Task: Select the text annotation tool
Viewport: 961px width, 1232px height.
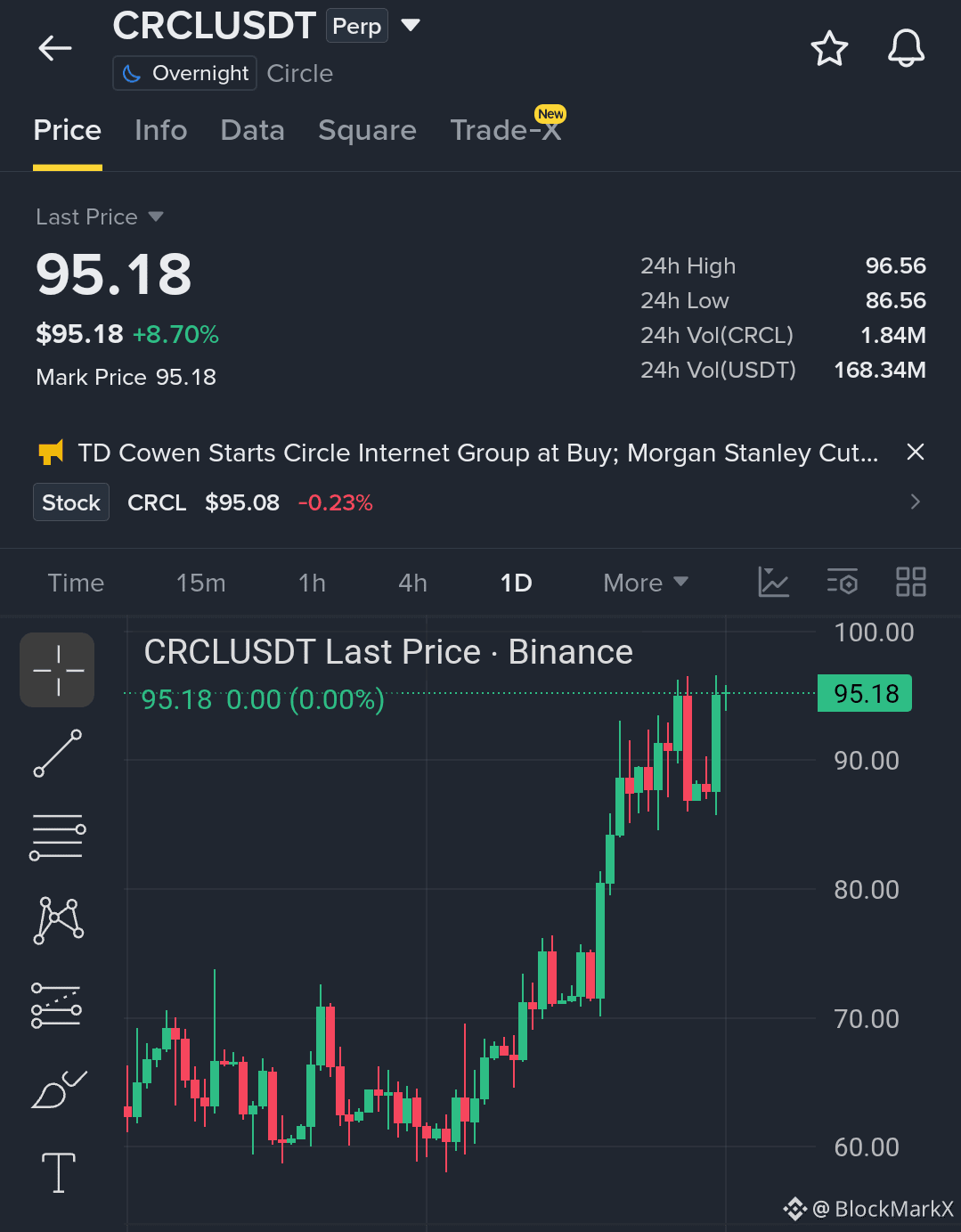Action: click(x=58, y=1171)
